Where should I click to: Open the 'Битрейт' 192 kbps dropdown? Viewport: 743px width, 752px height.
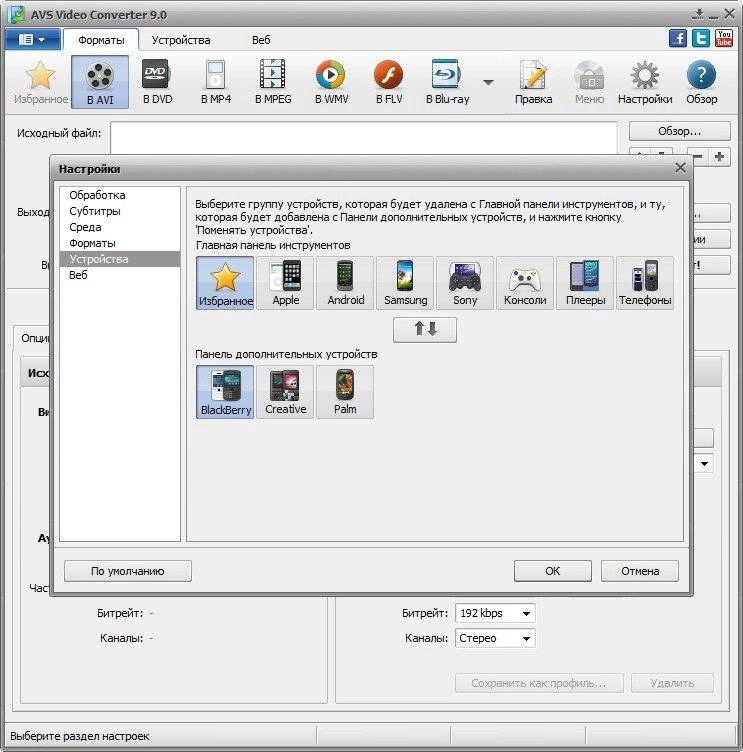click(495, 613)
